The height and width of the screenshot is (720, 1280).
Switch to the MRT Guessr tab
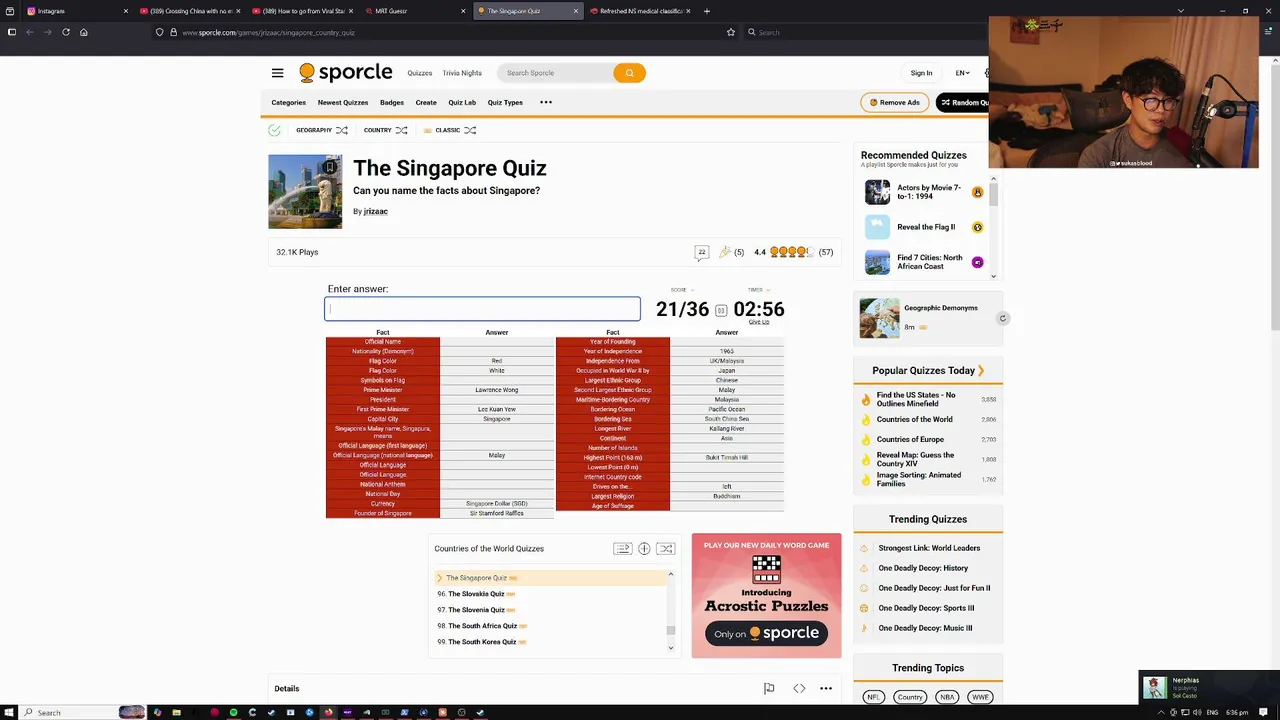point(415,11)
